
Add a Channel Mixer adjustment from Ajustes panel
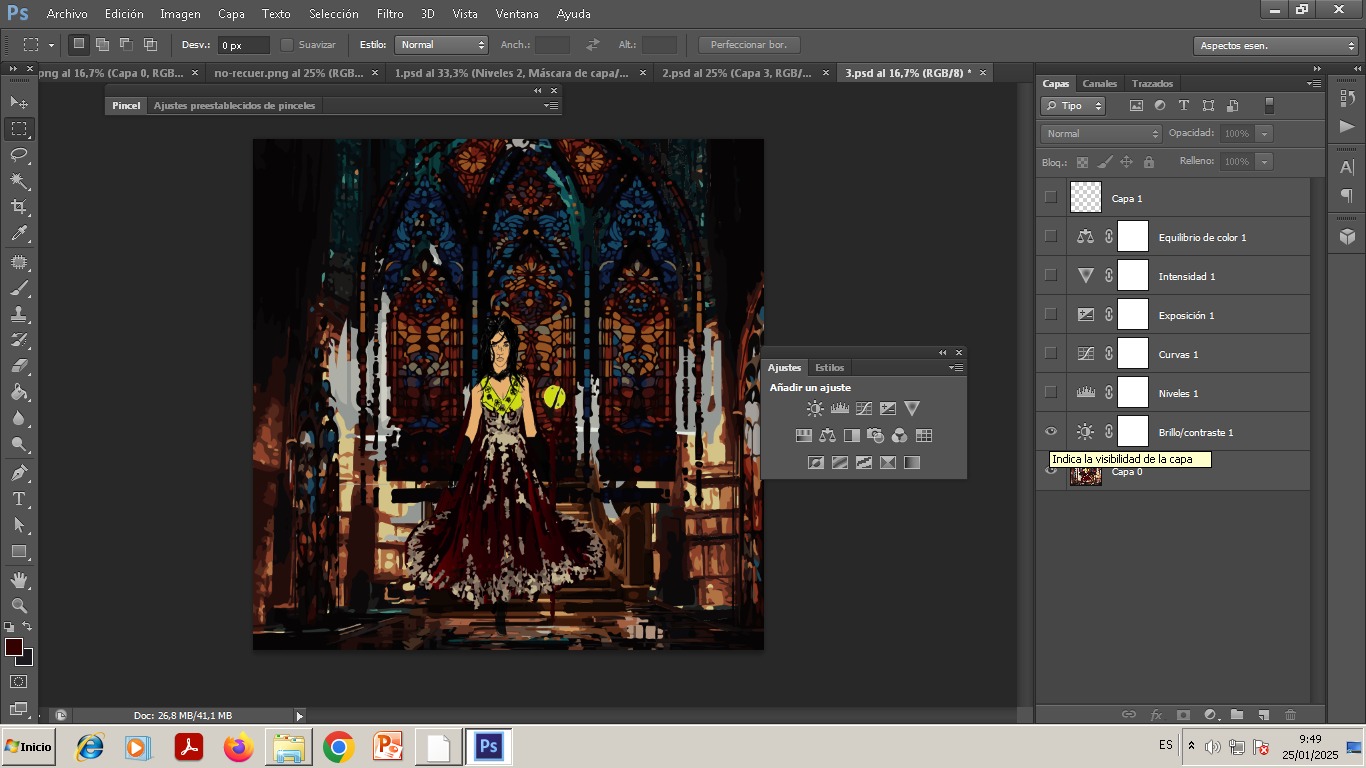pyautogui.click(x=899, y=436)
